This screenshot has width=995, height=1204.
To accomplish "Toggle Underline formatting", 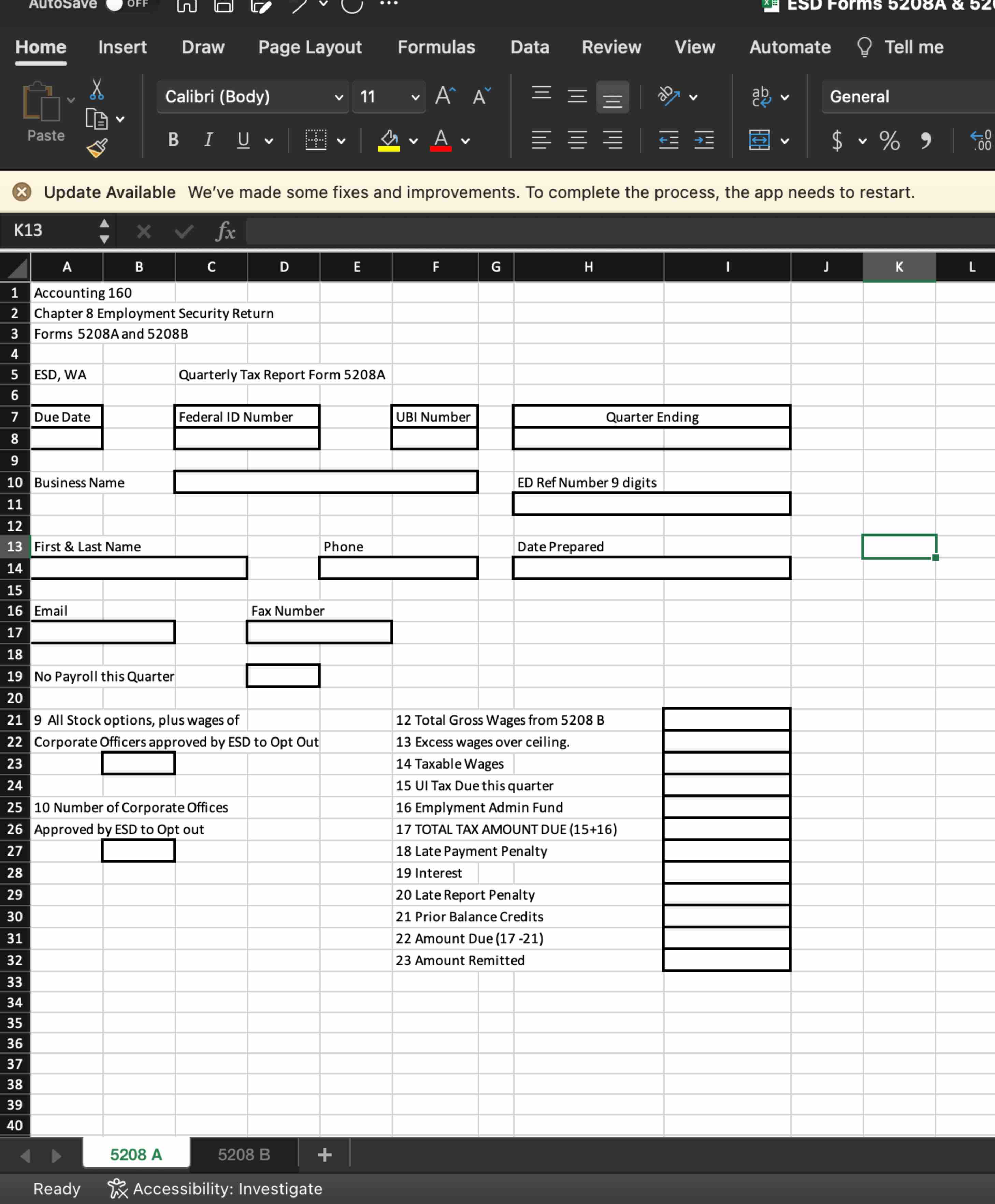I will pyautogui.click(x=244, y=140).
